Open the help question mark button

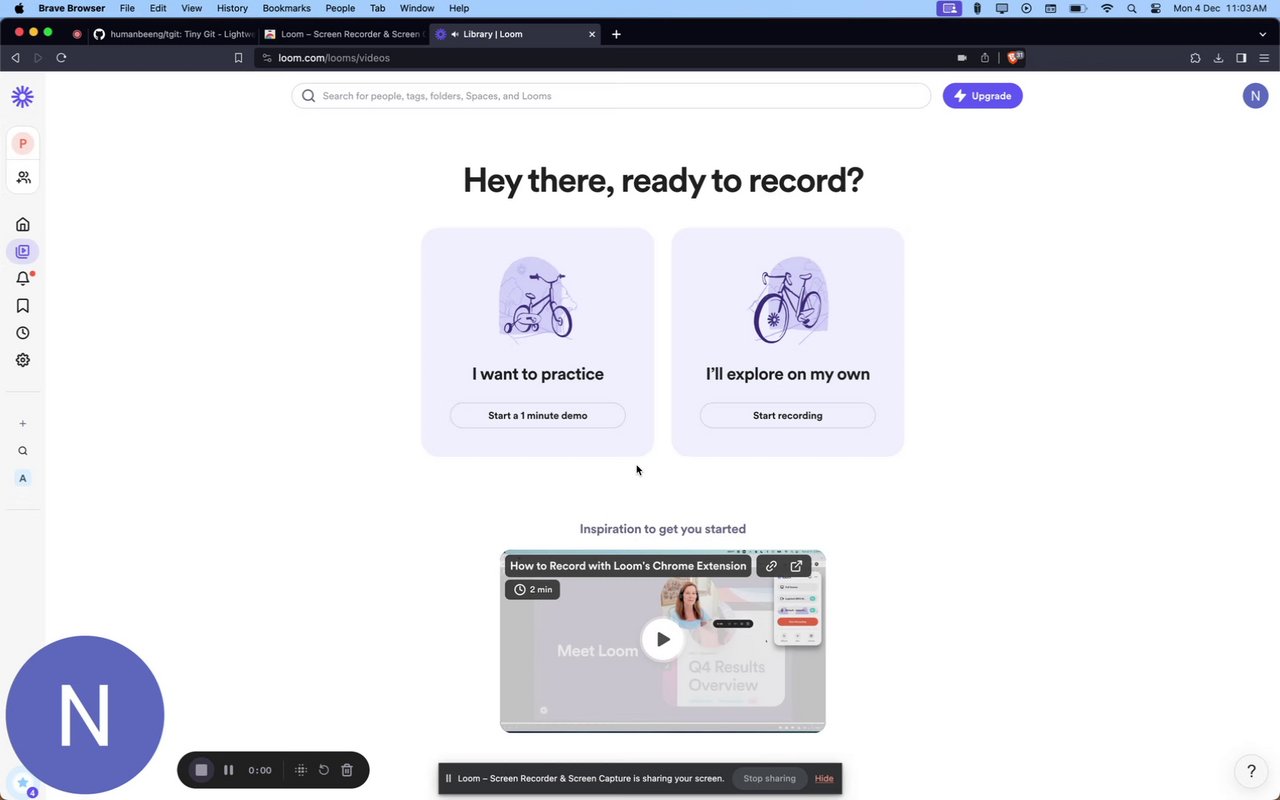(x=1251, y=771)
